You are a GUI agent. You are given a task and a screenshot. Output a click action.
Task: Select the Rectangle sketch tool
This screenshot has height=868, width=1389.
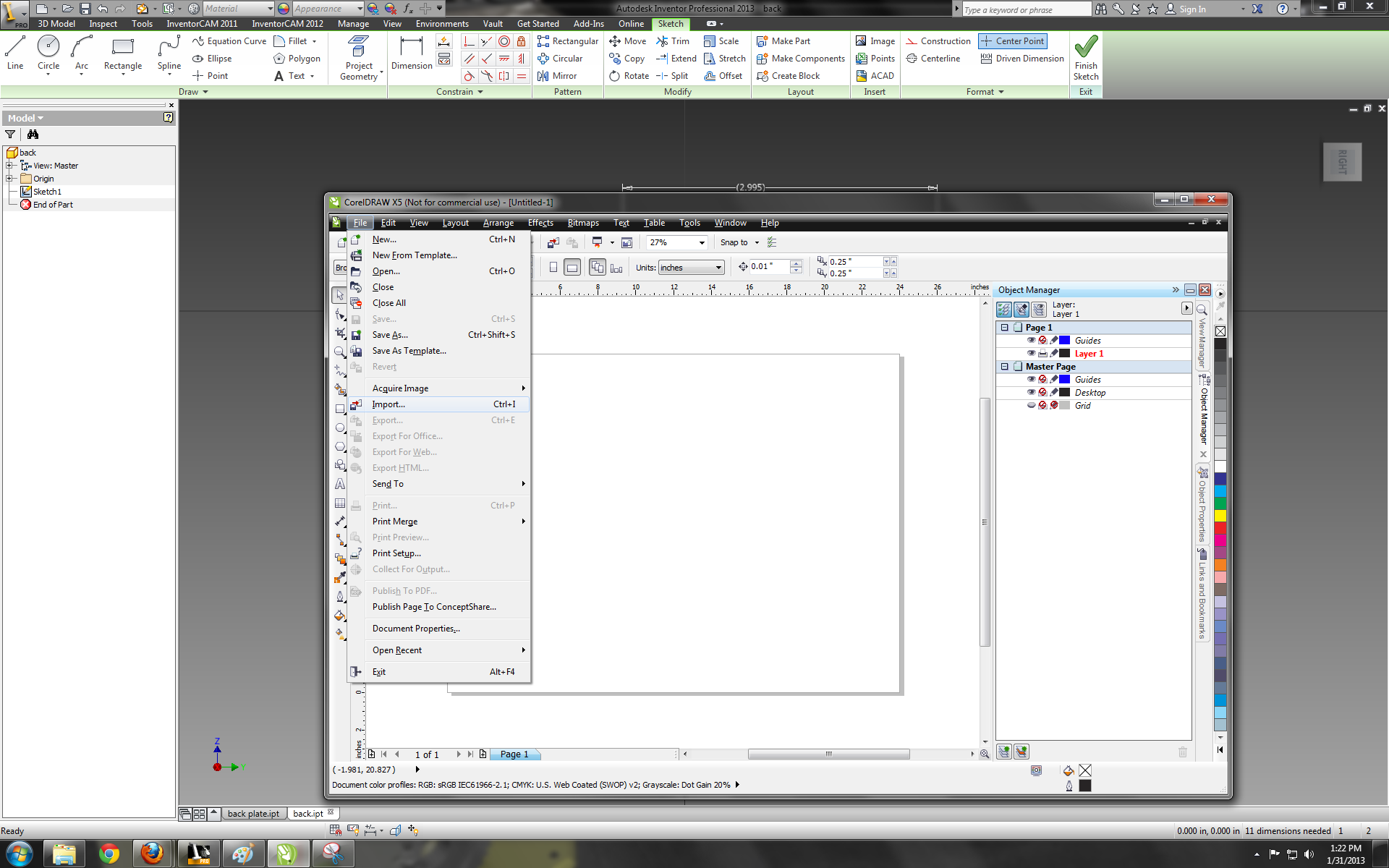pyautogui.click(x=123, y=53)
